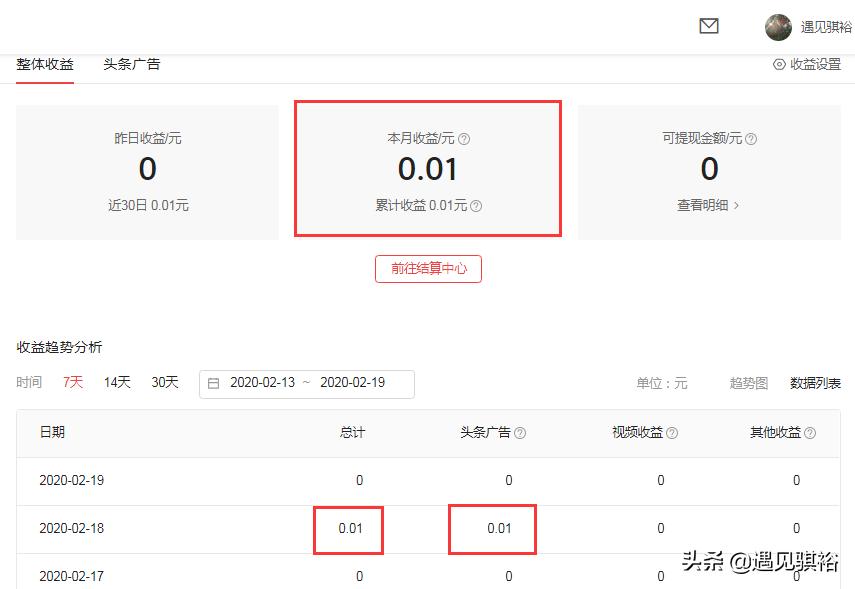855x589 pixels.
Task: Select the 7天 time range
Action: (x=74, y=382)
